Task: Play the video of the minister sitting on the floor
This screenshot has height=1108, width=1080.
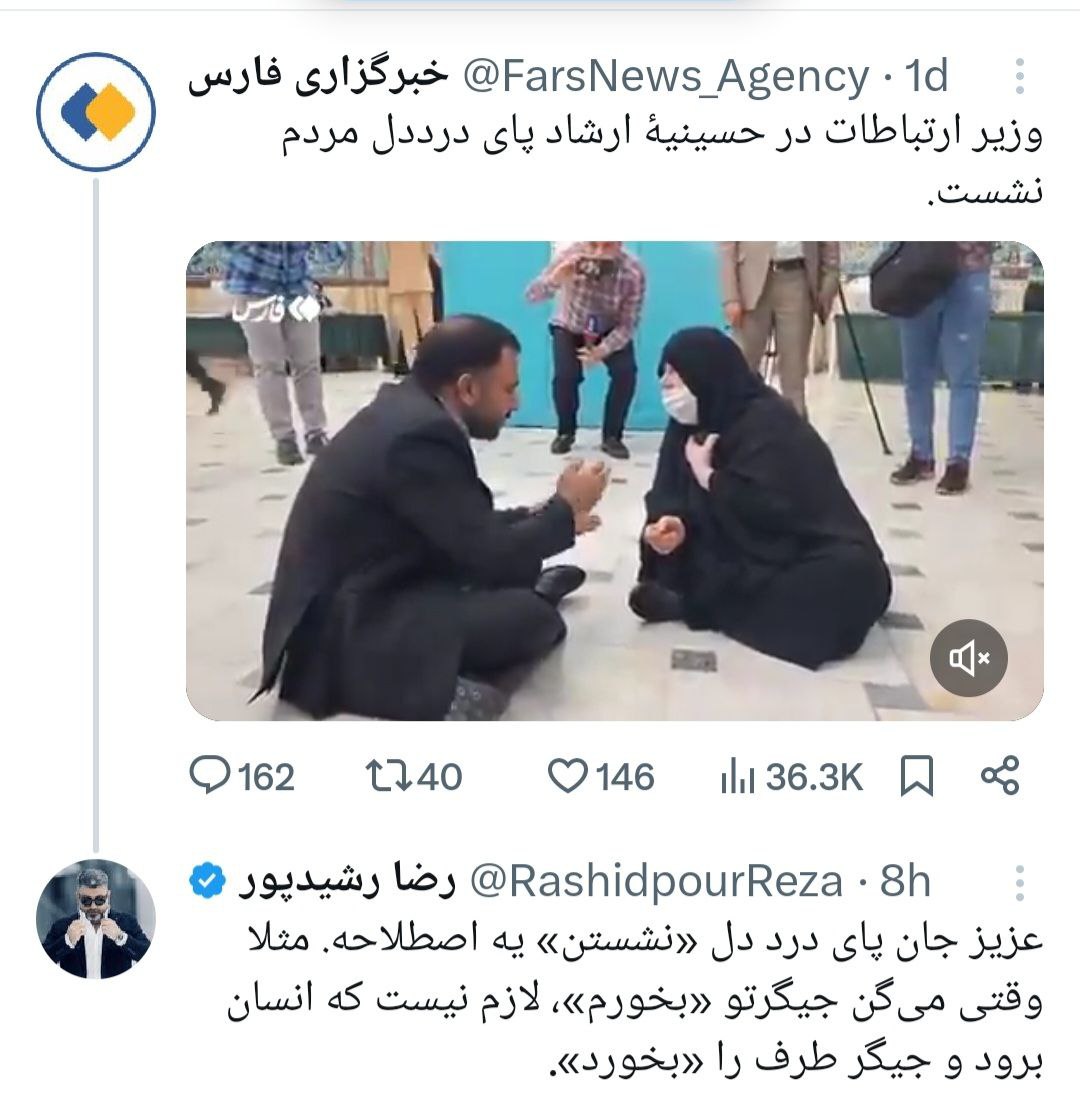Action: 614,481
